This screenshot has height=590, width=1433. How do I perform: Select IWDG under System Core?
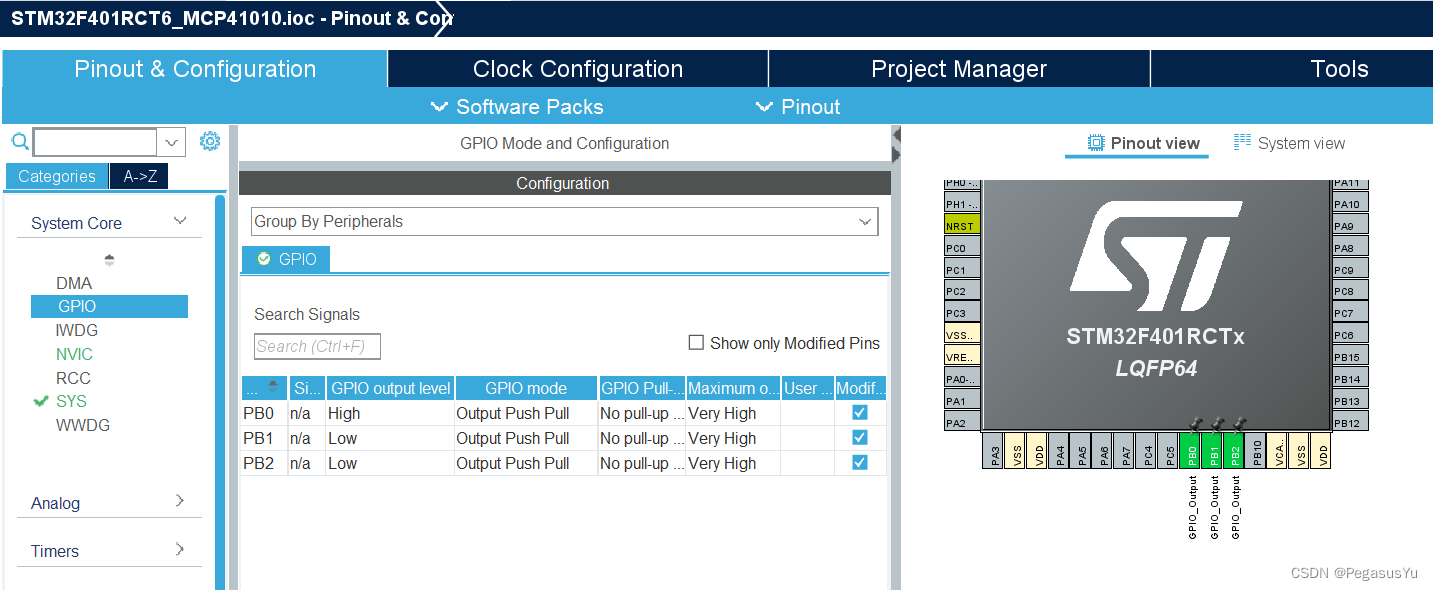[x=77, y=330]
